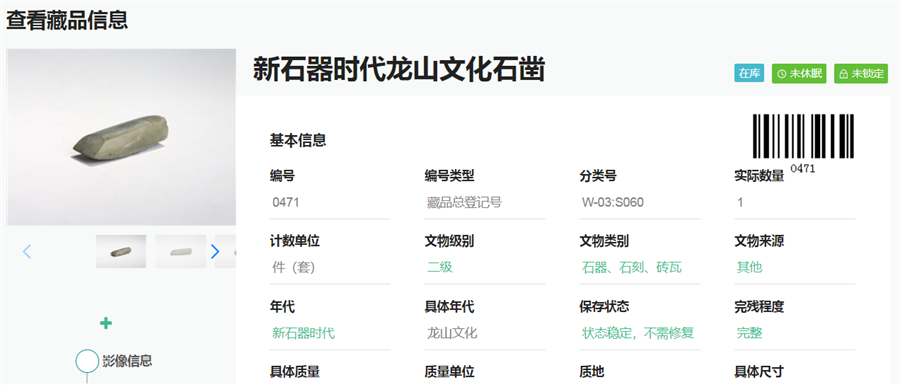Click the 编号类型 field 藏品总登记号
The width and height of the screenshot is (900, 387).
(x=485, y=203)
